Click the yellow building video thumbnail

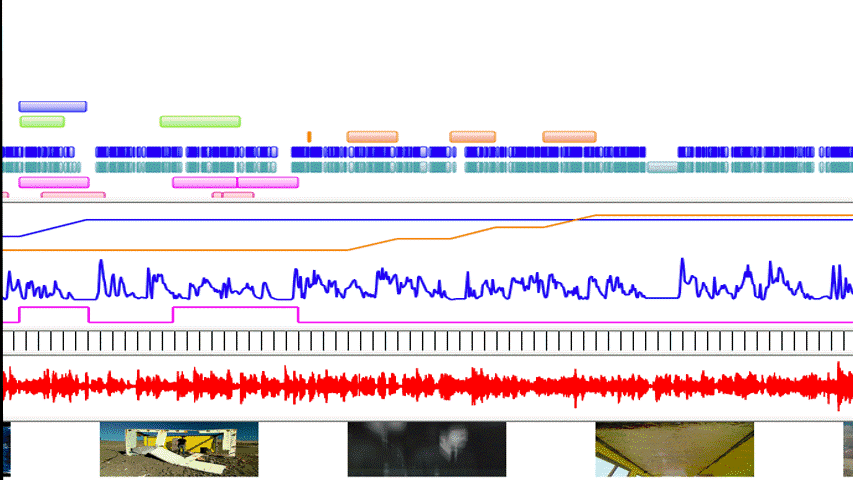[179, 449]
